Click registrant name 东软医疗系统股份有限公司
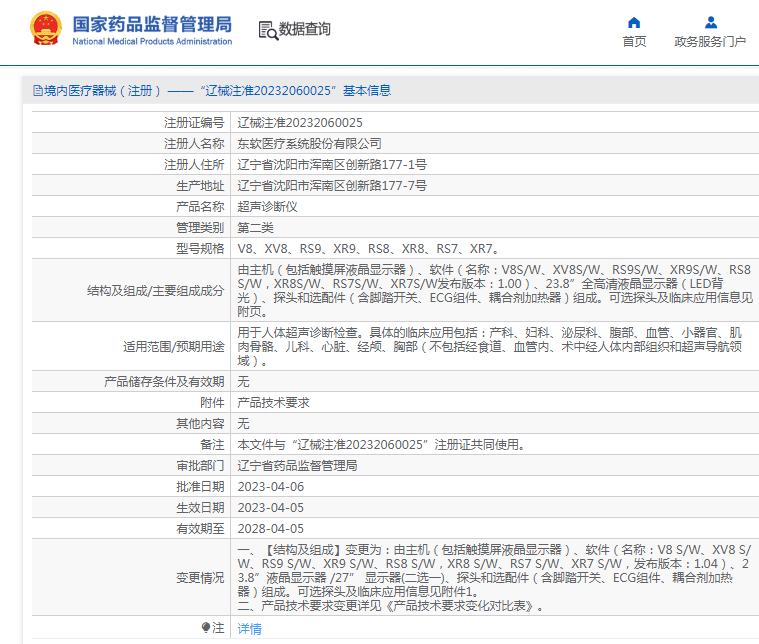Viewport: 759px width, 644px height. click(309, 144)
